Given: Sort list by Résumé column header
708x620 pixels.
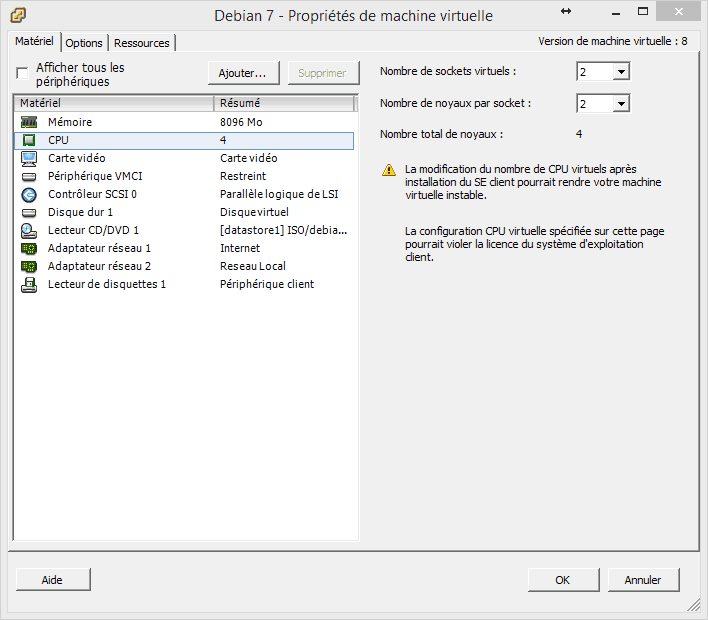Looking at the screenshot, I should coord(284,103).
